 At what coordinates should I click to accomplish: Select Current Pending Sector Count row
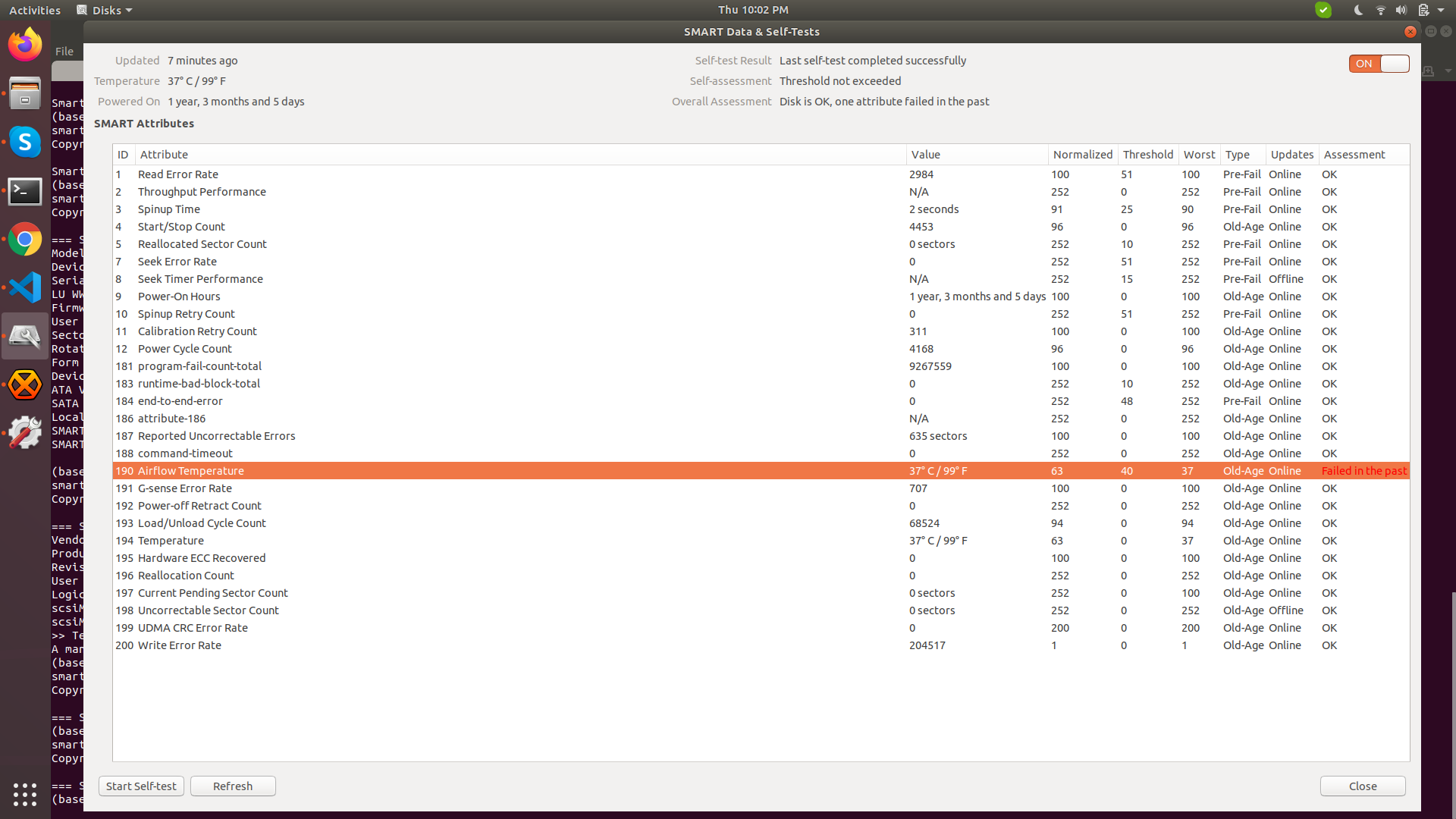tap(761, 593)
